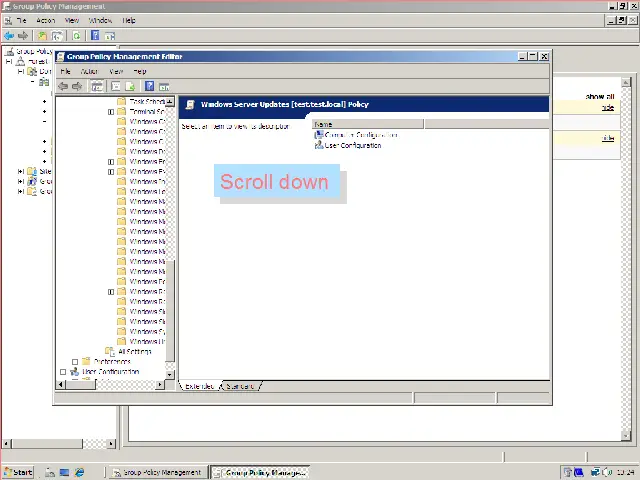Select Preferences folder in editor tree
The width and height of the screenshot is (640, 480).
click(x=106, y=362)
